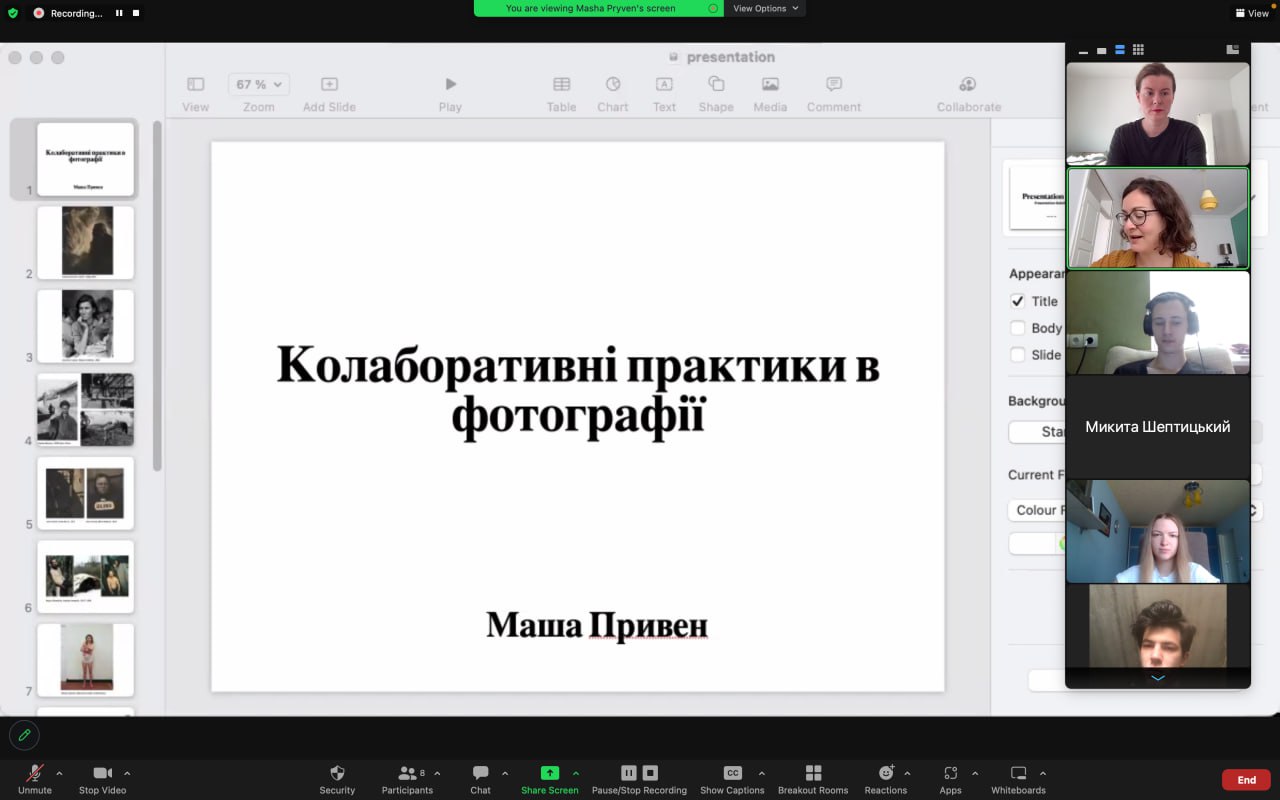
Task: Stop Video camera toggle
Action: [x=102, y=773]
